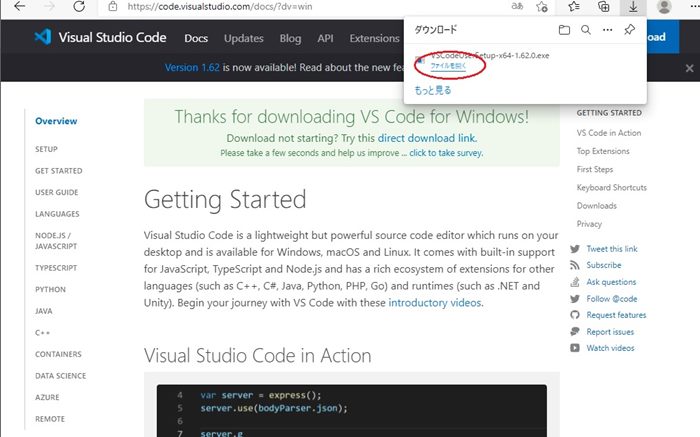Click the Watch videos link
Viewport: 700px width, 437px height.
610,348
